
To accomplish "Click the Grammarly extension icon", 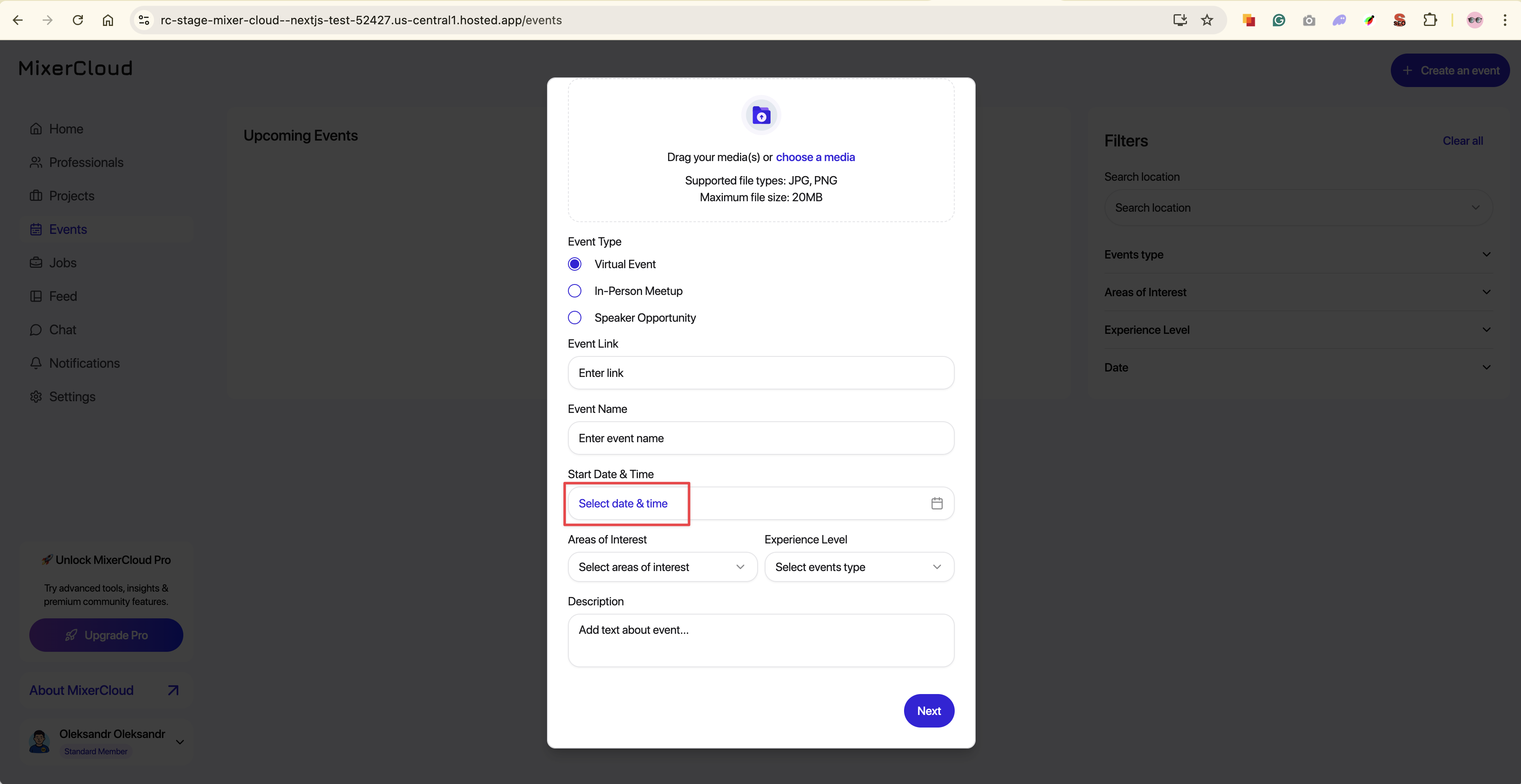I will (x=1279, y=20).
